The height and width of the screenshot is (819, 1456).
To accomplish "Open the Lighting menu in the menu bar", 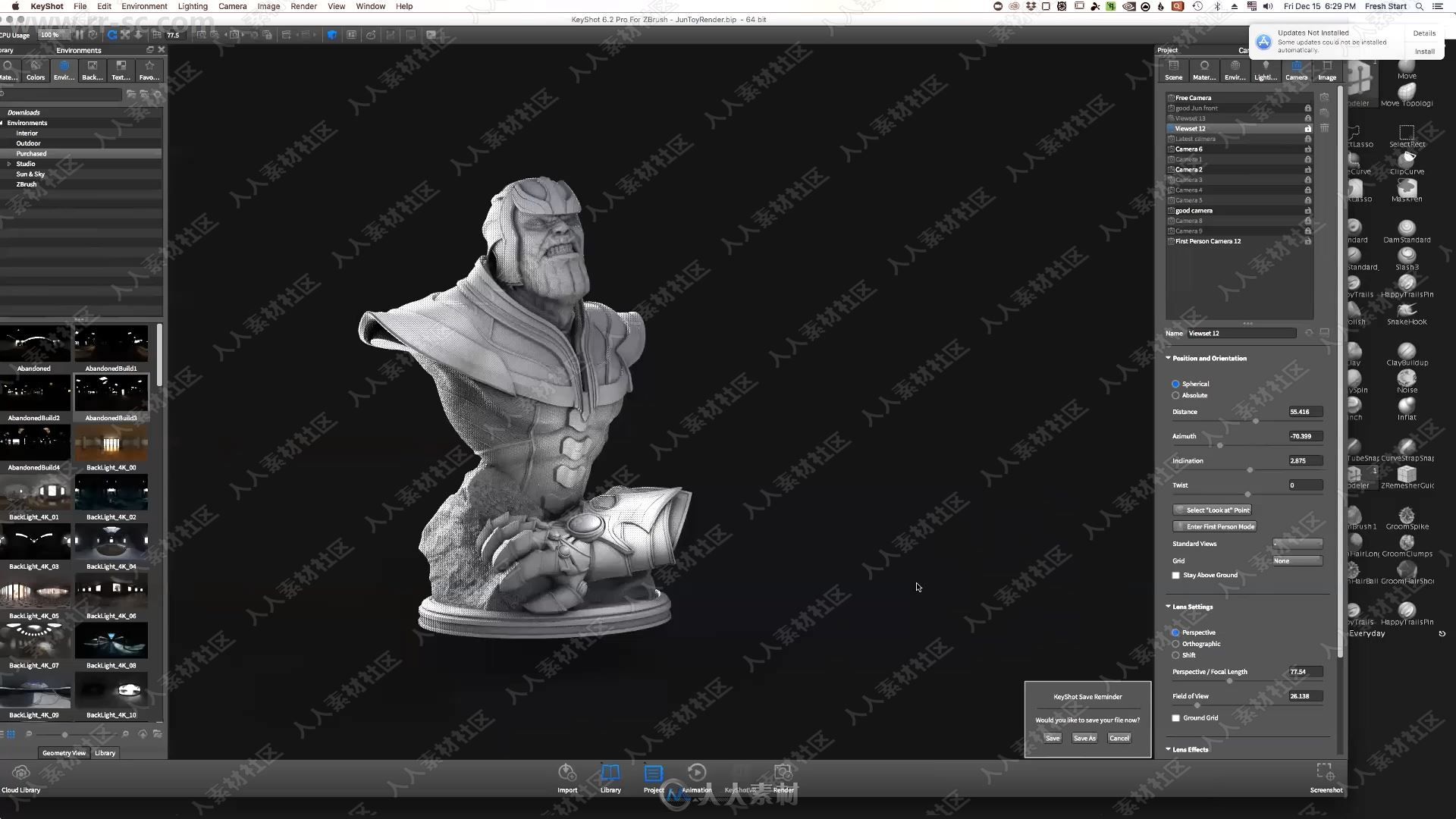I will click(x=193, y=6).
